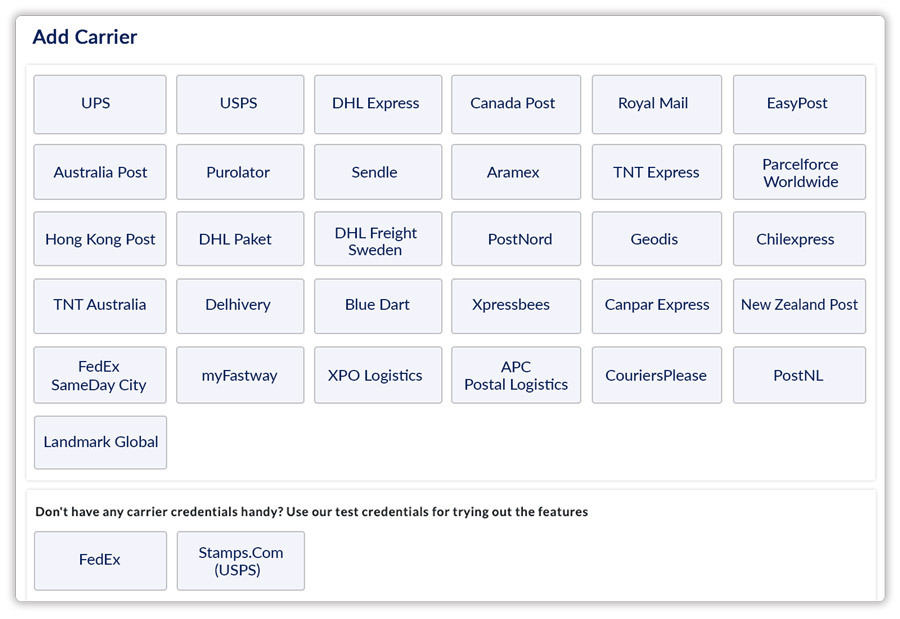This screenshot has height=619, width=900.
Task: Select DHL Freight Sweden carrier
Action: point(377,240)
